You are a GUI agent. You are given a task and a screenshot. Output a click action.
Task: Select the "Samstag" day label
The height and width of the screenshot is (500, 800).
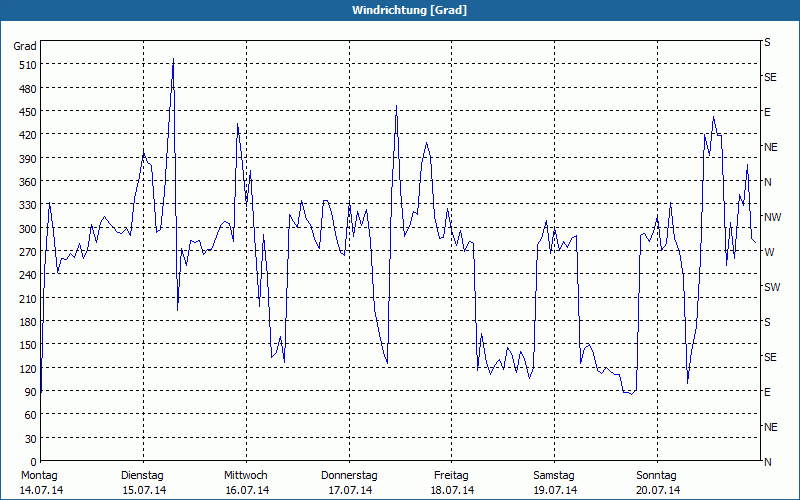[x=554, y=476]
